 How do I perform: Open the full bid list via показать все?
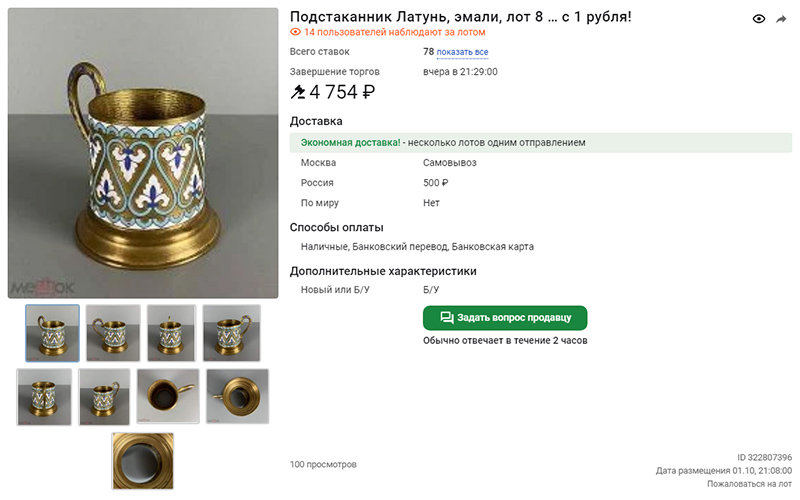click(x=462, y=52)
